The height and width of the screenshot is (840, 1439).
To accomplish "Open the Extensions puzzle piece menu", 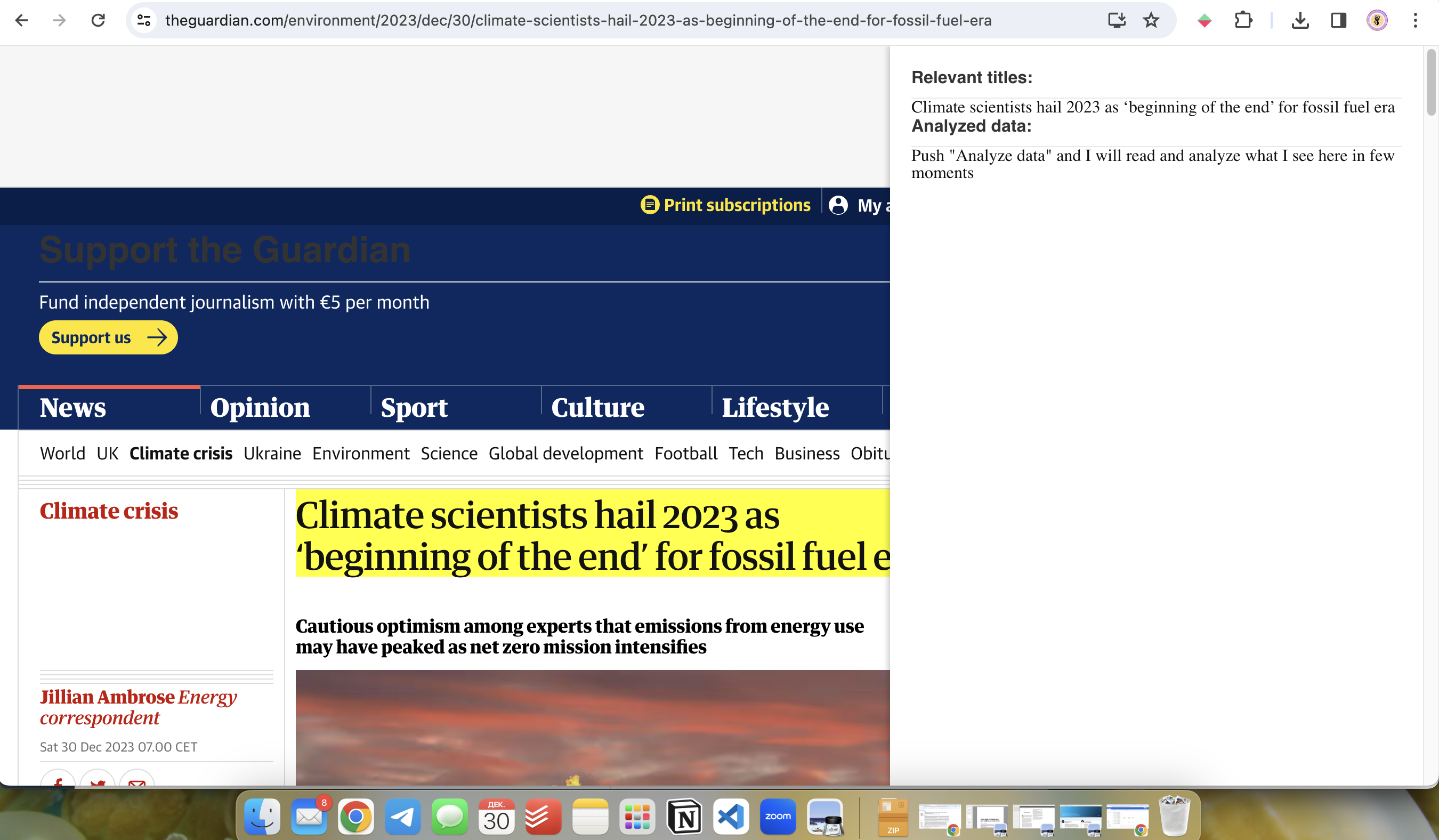I will click(x=1242, y=21).
